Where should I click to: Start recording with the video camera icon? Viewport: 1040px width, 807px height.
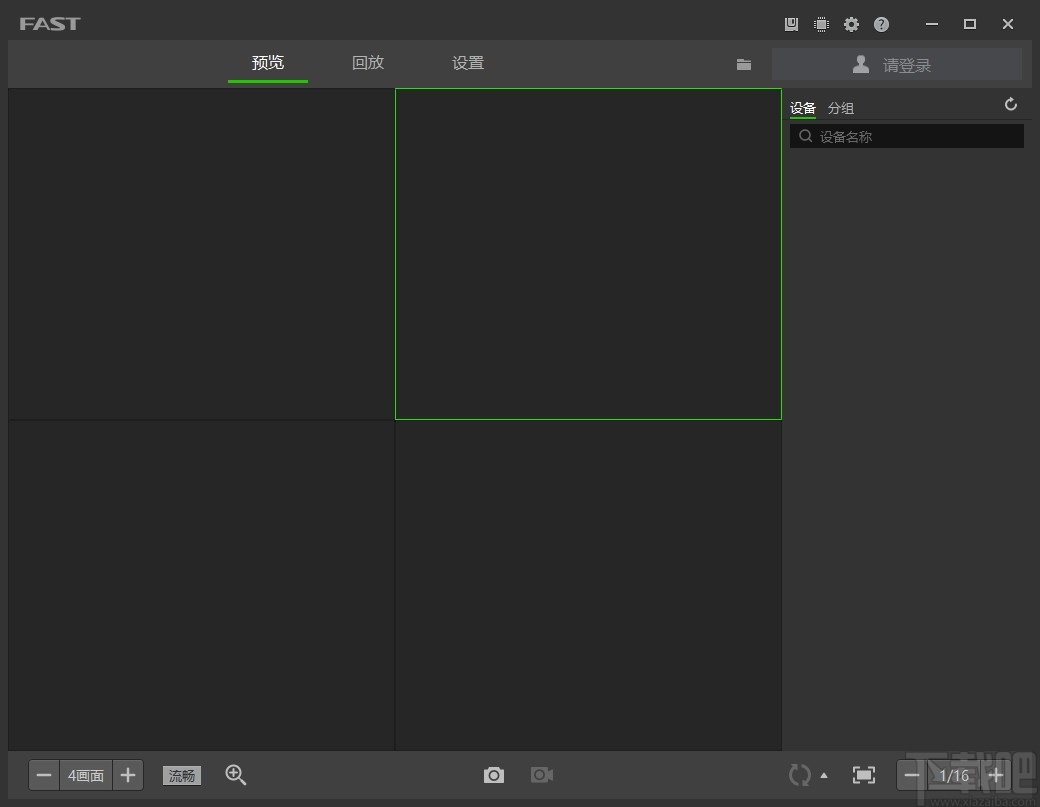pos(542,775)
